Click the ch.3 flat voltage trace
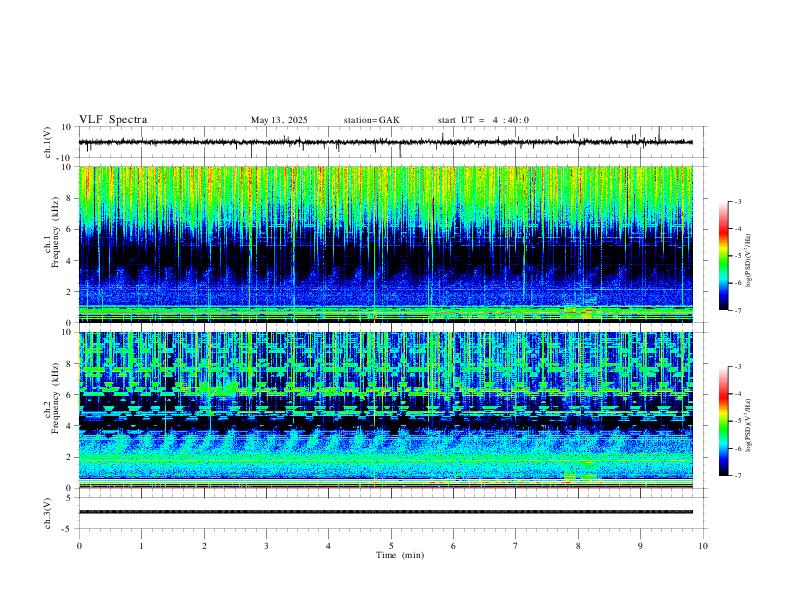This screenshot has height=612, width=792. coord(385,512)
